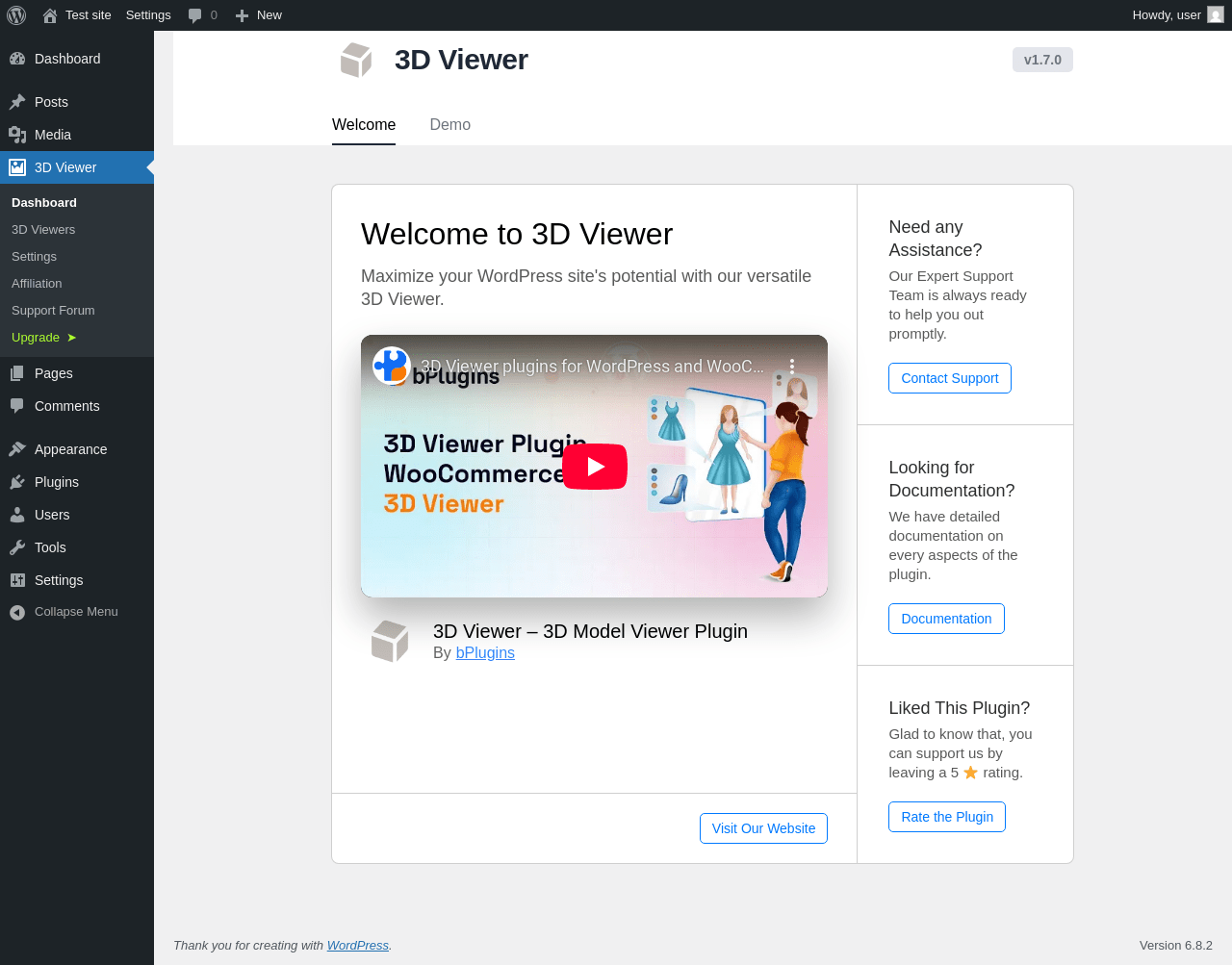Click the Upgrade arrow icon

[71, 338]
